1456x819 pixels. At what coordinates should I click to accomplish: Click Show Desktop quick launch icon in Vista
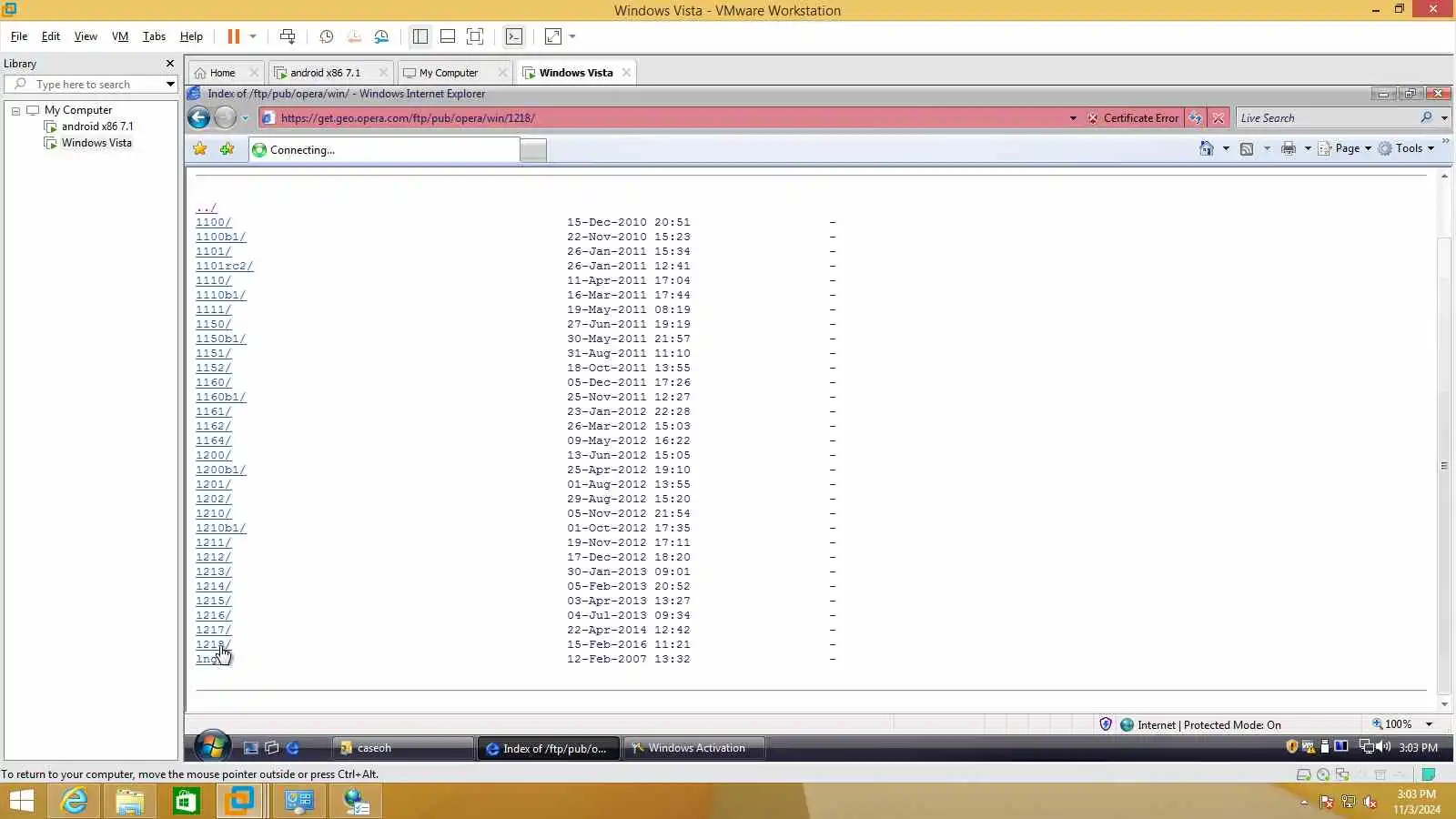tap(250, 748)
